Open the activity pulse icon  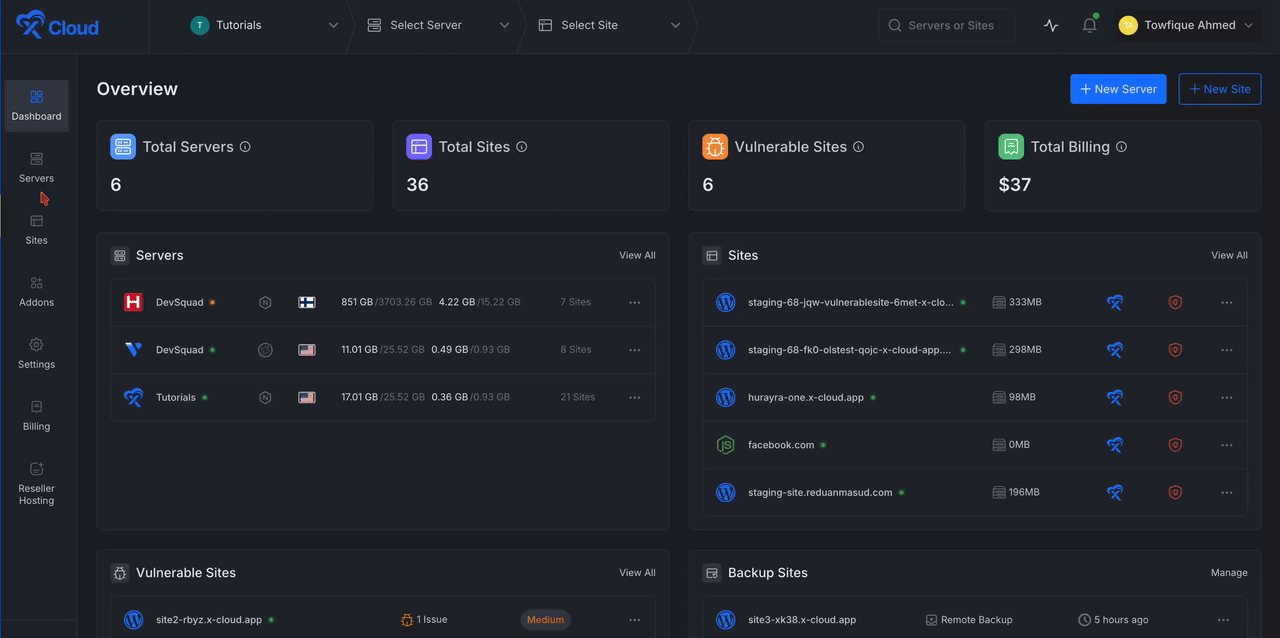(x=1050, y=26)
